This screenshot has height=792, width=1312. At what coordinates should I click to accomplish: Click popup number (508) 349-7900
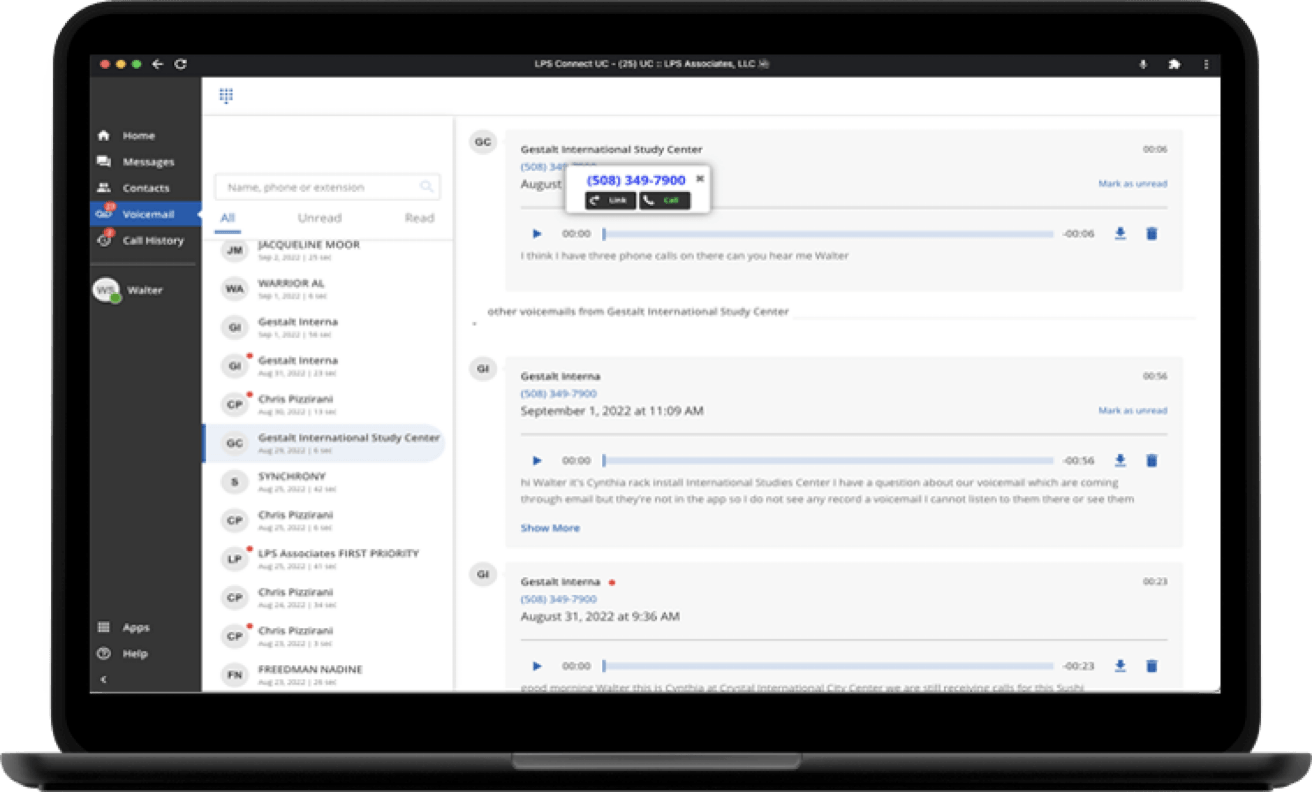point(636,180)
